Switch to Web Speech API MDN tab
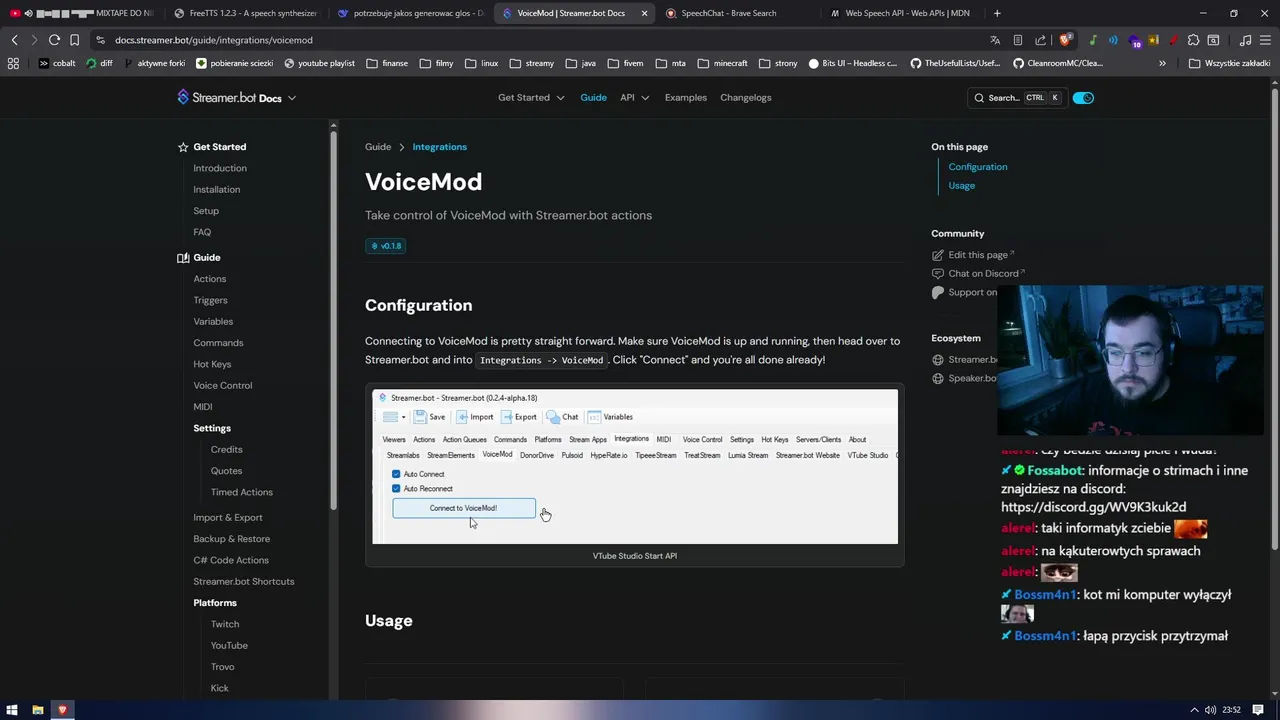 pyautogui.click(x=900, y=13)
